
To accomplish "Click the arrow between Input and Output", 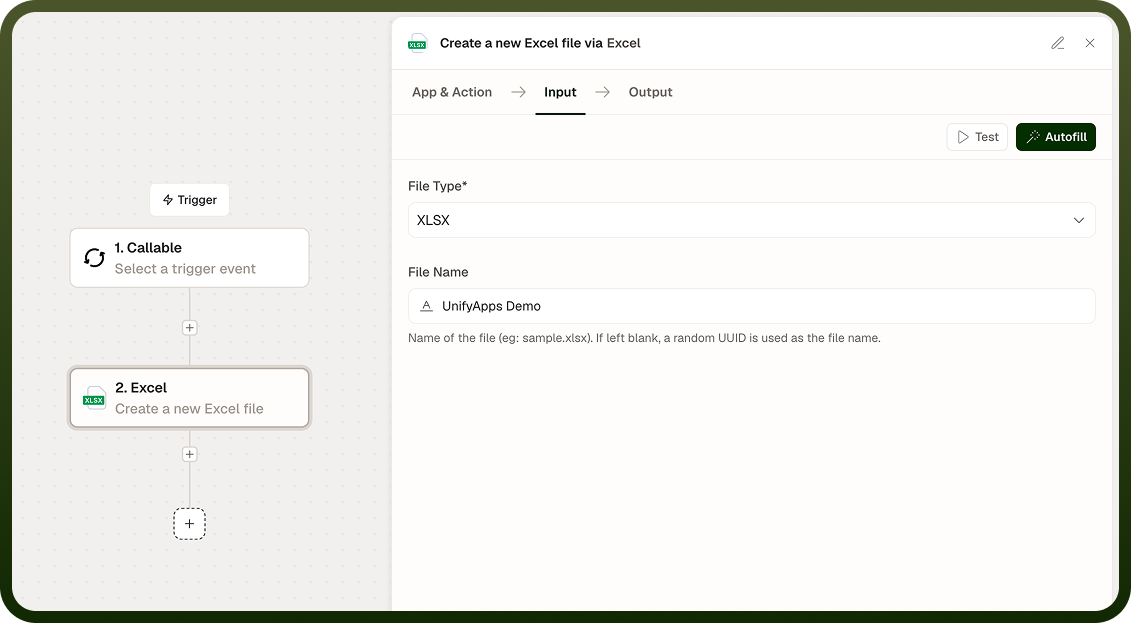I will [x=603, y=92].
